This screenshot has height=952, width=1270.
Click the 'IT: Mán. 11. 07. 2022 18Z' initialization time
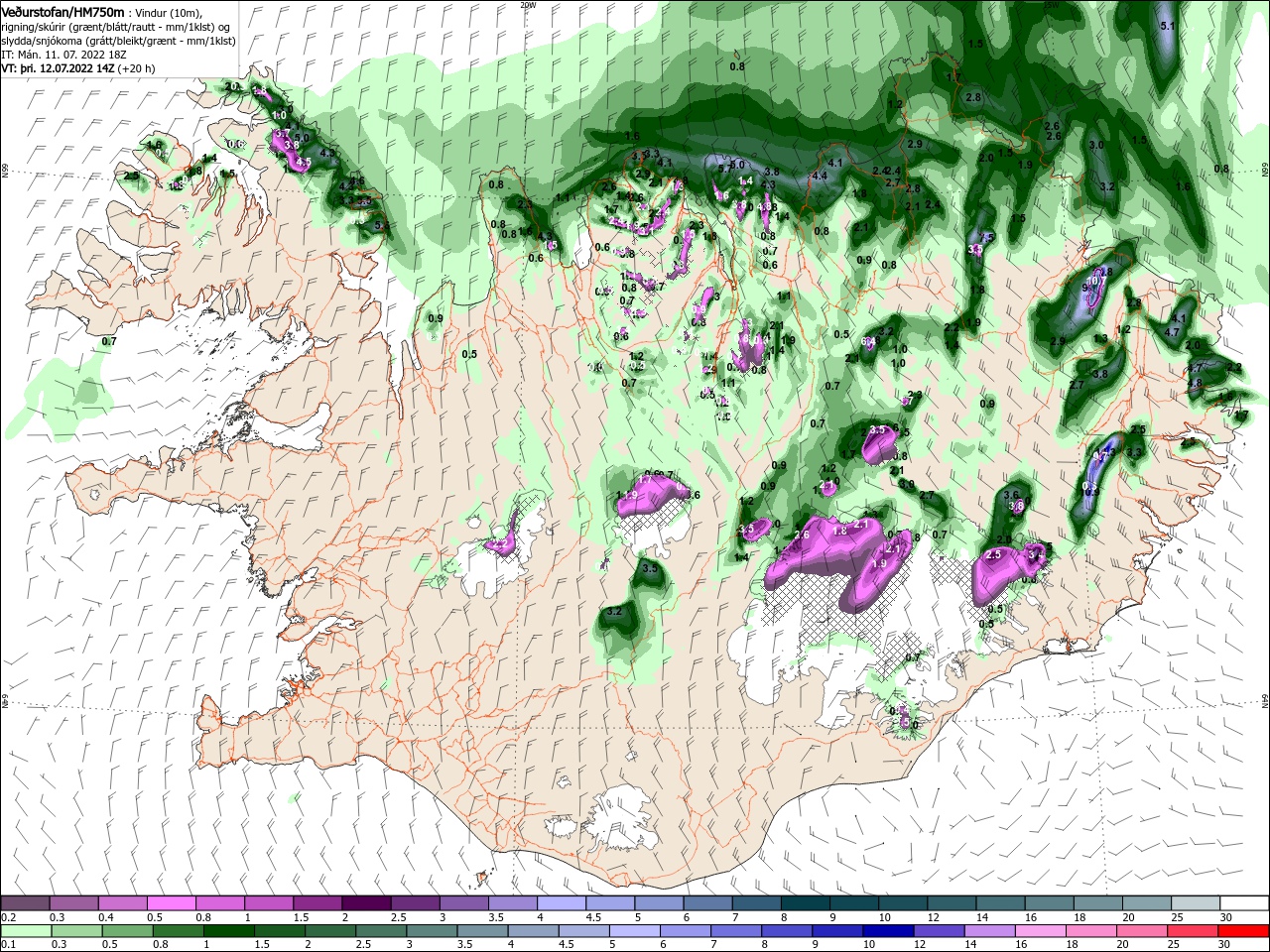(63, 55)
